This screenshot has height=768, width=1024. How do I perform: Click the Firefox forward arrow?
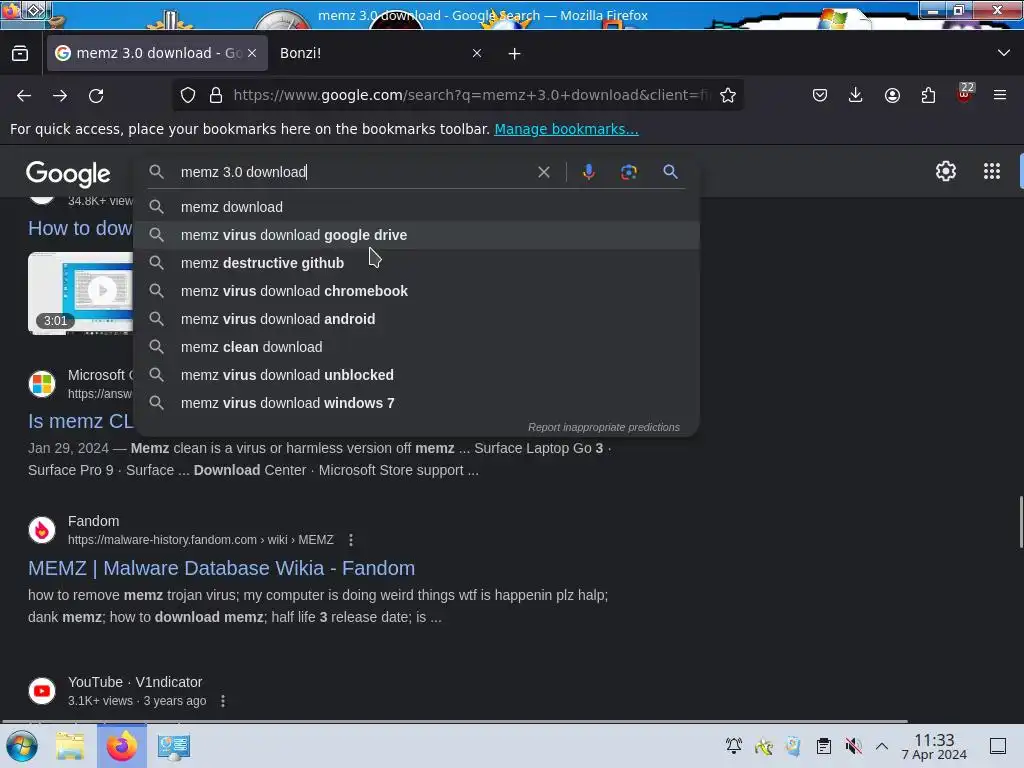60,95
